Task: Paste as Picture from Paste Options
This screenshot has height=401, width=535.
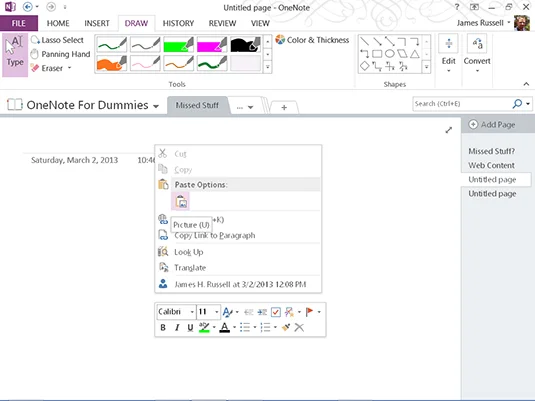Action: pos(180,201)
